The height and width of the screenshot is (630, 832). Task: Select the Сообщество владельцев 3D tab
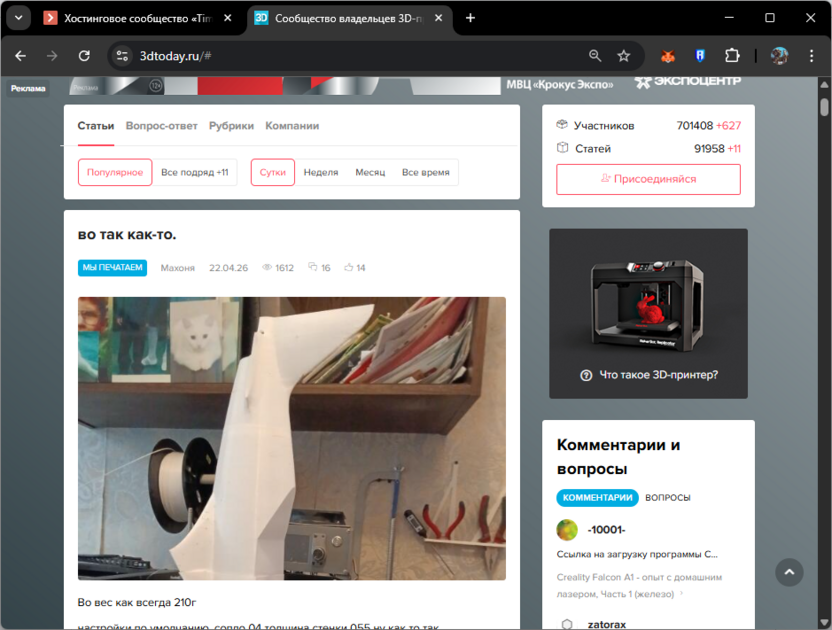[349, 18]
